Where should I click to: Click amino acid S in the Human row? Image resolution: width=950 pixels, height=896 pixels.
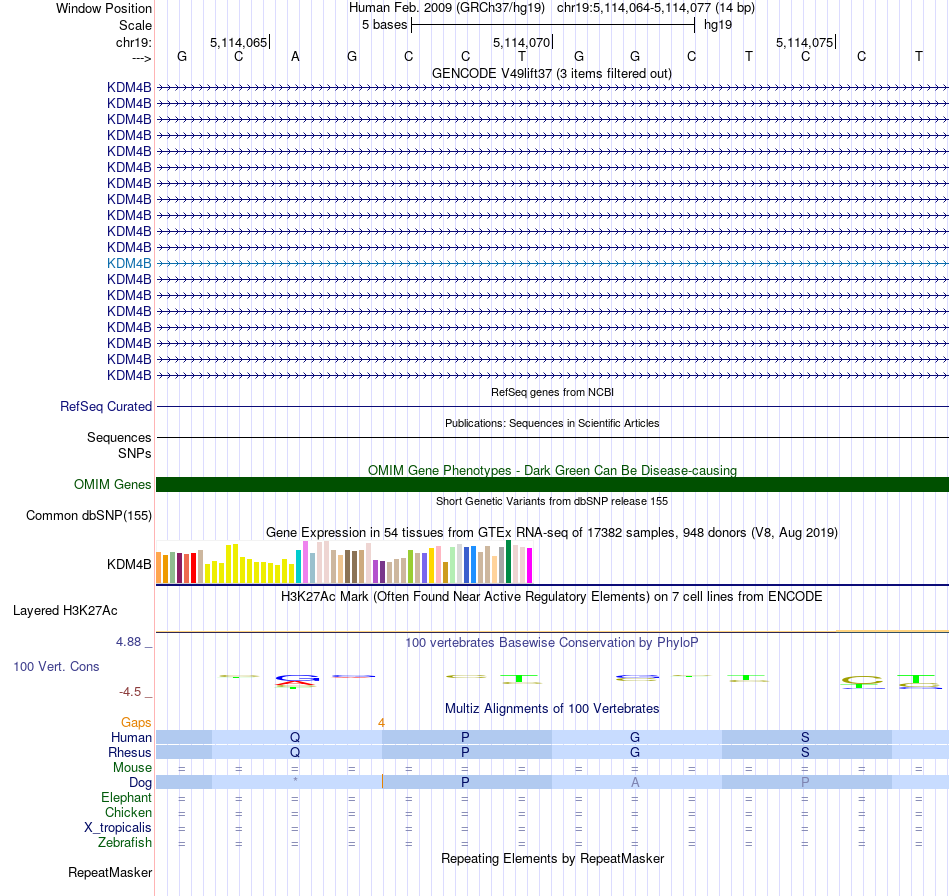(x=805, y=737)
